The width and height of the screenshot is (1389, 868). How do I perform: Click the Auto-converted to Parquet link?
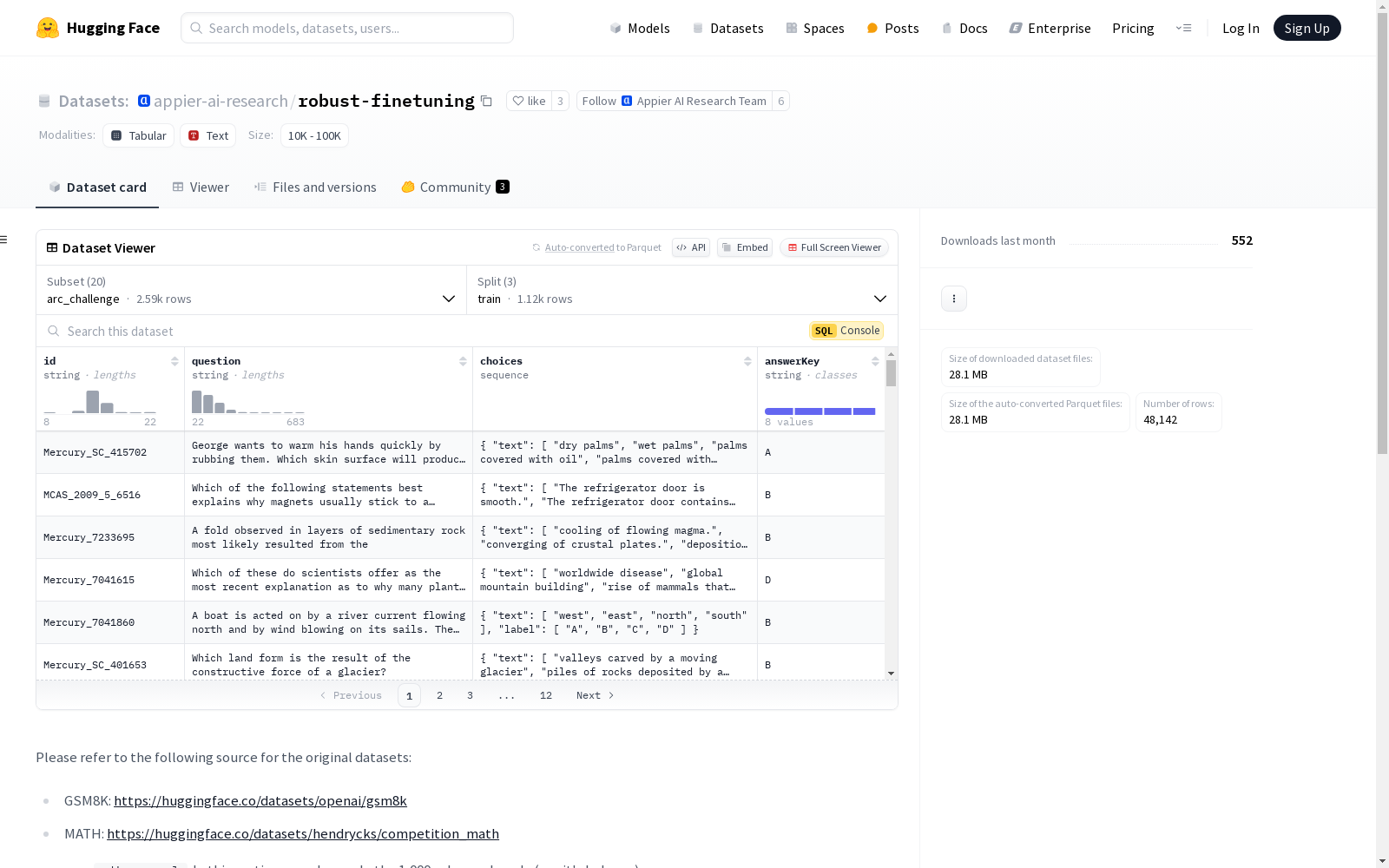[579, 247]
